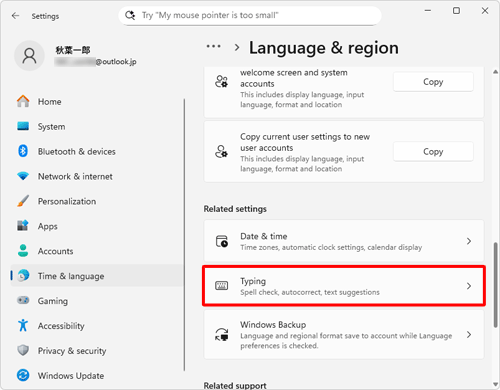Click the Date & time calendar clock icon
Screen dimensions: 500x390
click(222, 241)
